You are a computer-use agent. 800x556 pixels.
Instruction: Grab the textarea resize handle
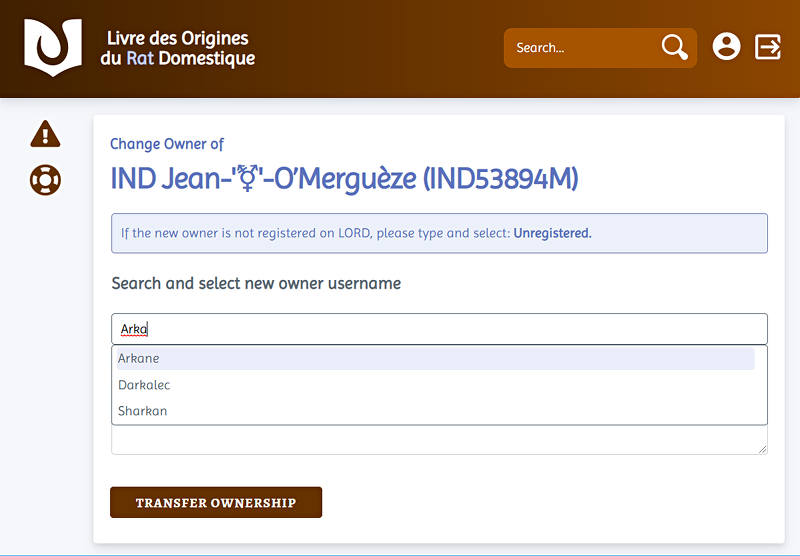(x=763, y=450)
